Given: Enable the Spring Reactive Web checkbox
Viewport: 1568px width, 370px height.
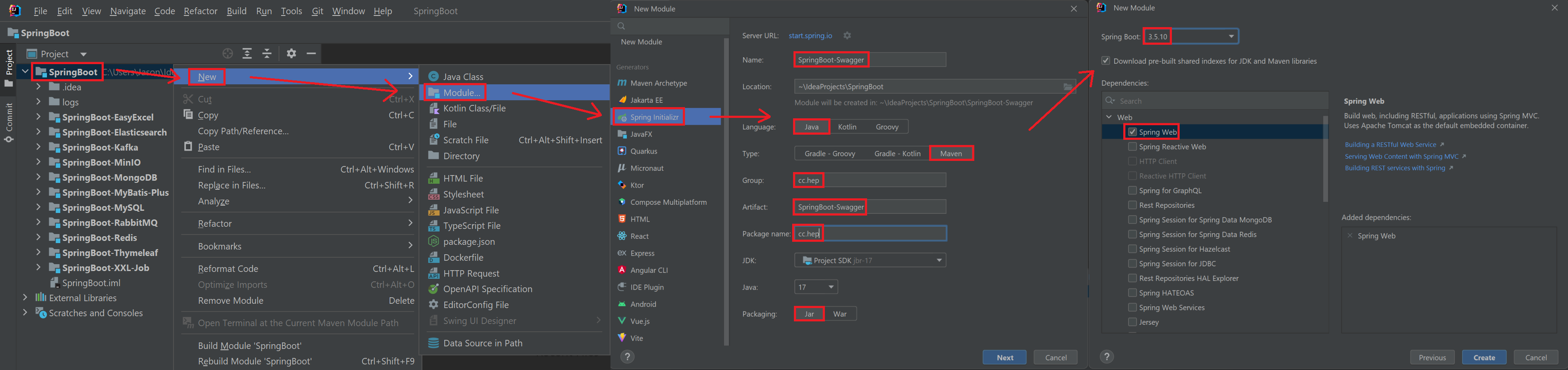Looking at the screenshot, I should point(1132,147).
